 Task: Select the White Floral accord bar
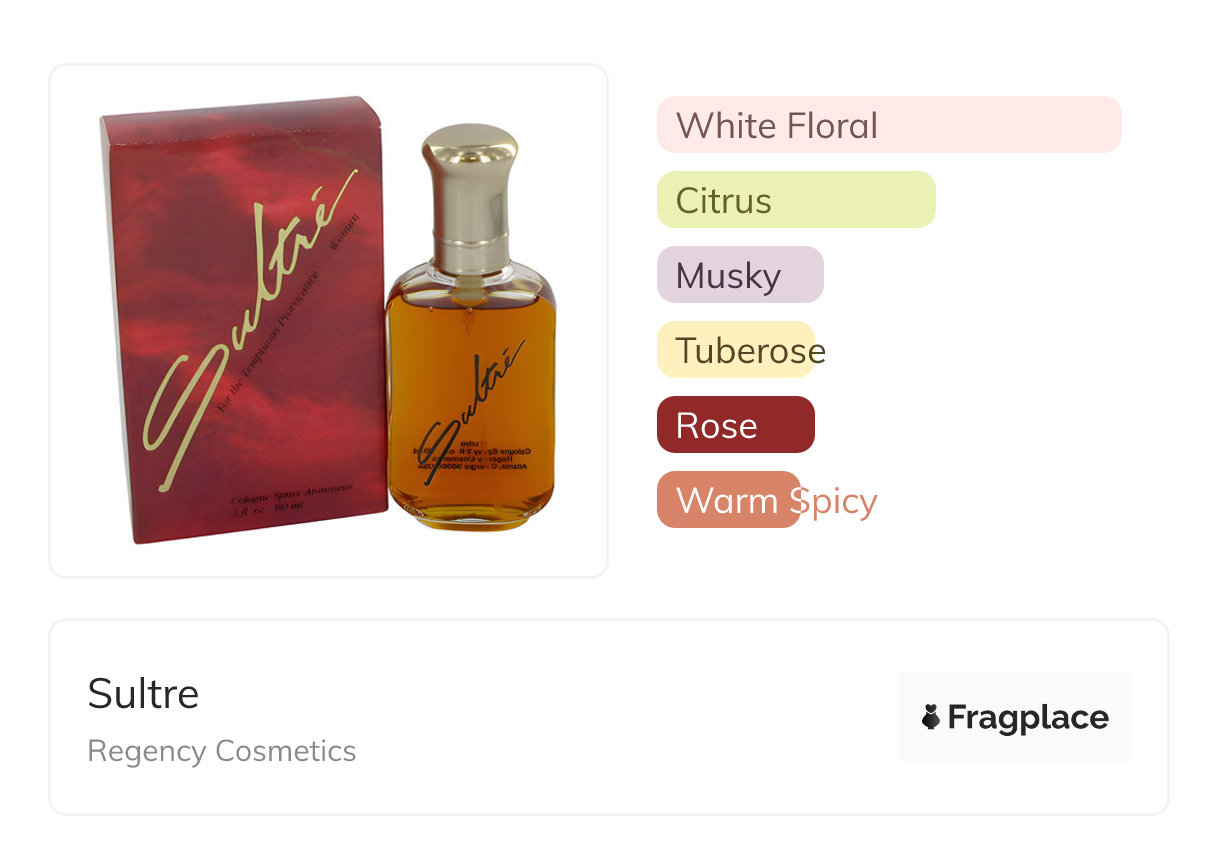[889, 125]
